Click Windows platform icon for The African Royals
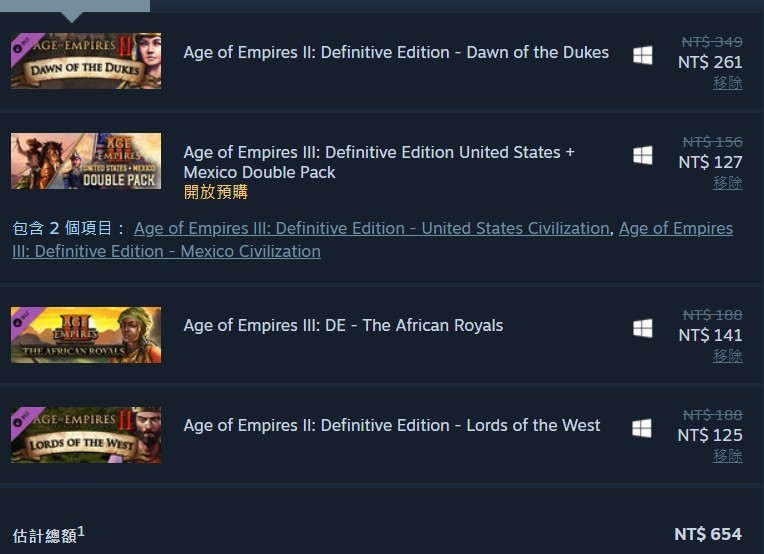The height and width of the screenshot is (554, 764). 643,328
